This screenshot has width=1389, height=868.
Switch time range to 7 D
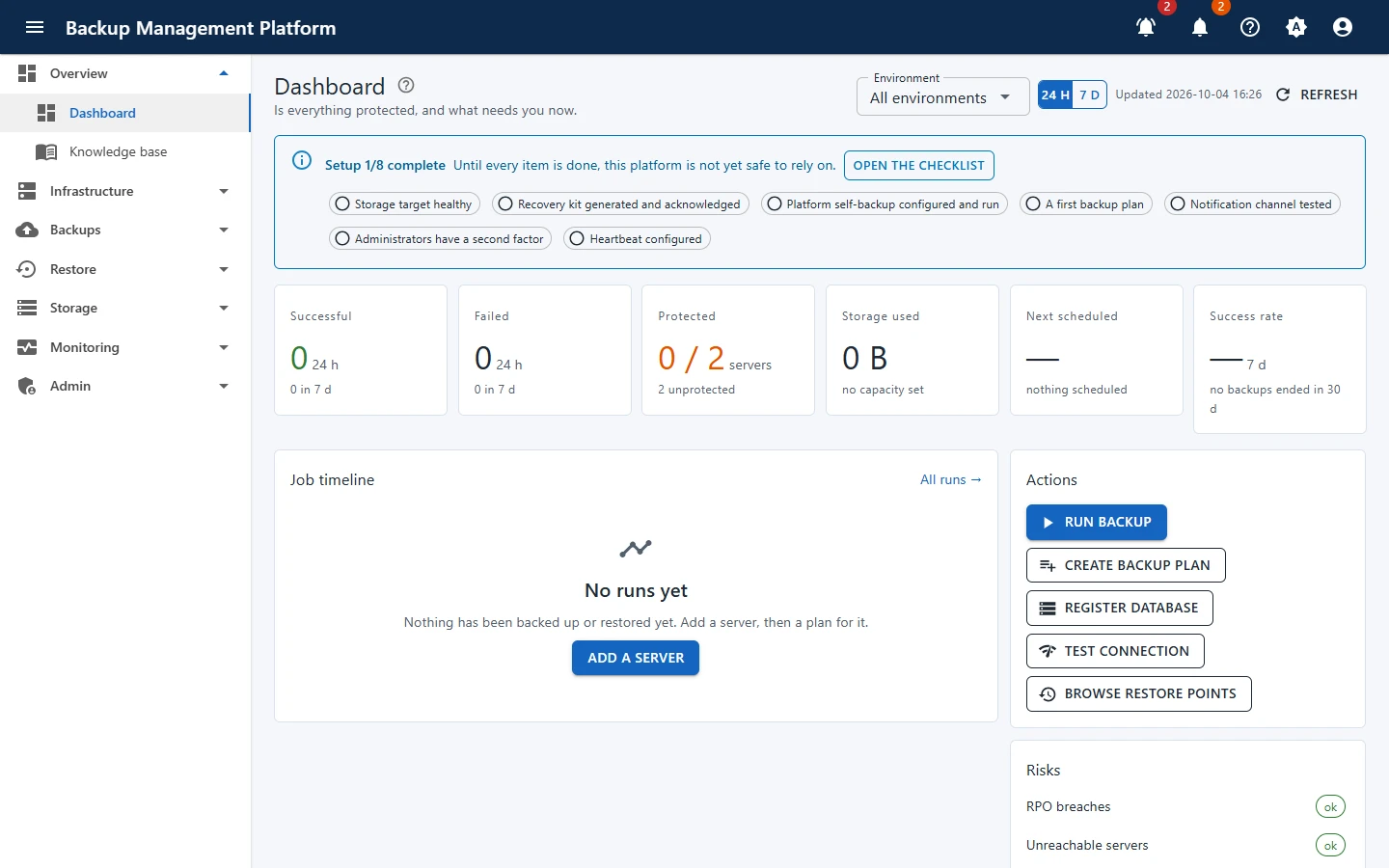[x=1089, y=95]
